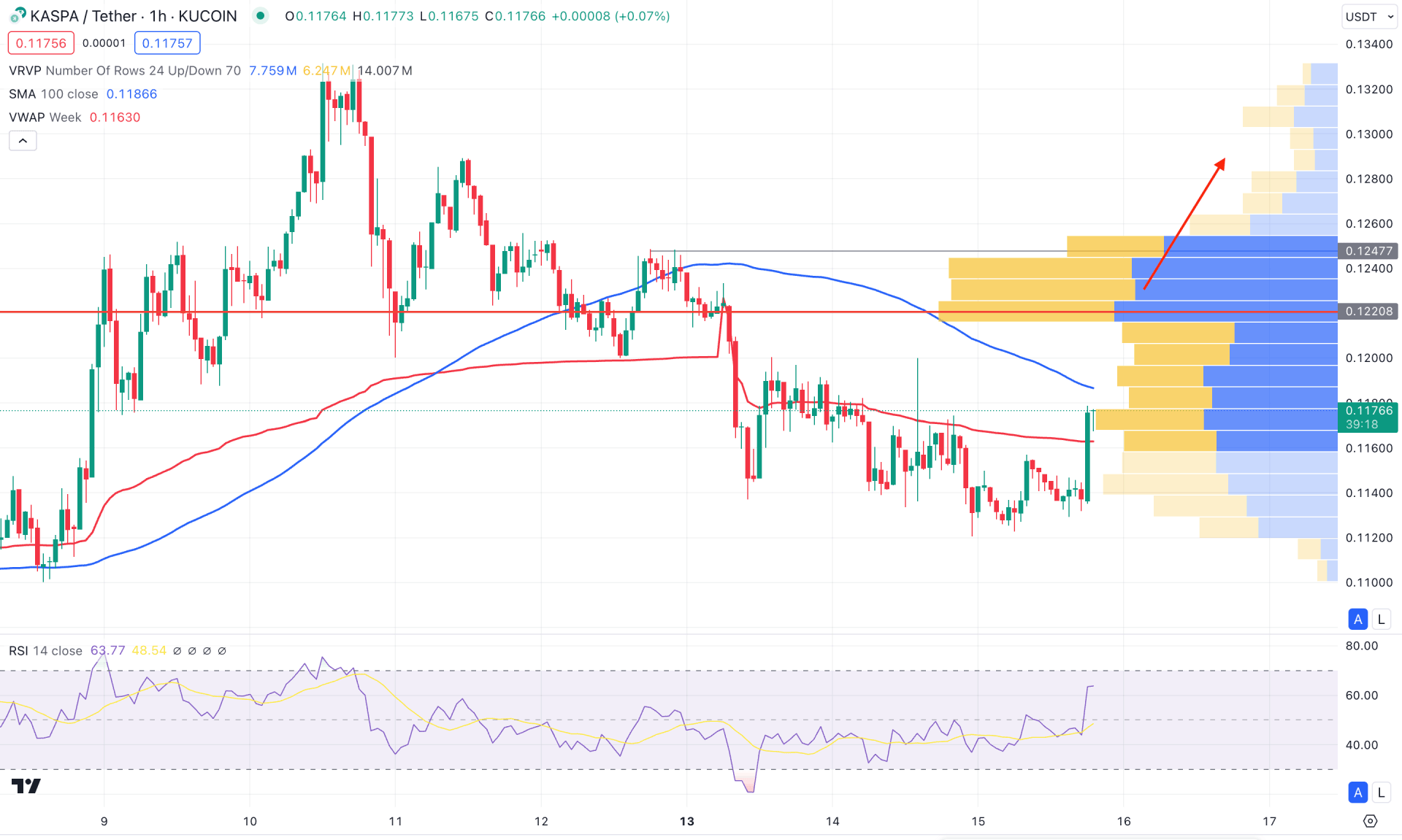Click the TradingView logo
The image size is (1402, 840).
click(26, 786)
